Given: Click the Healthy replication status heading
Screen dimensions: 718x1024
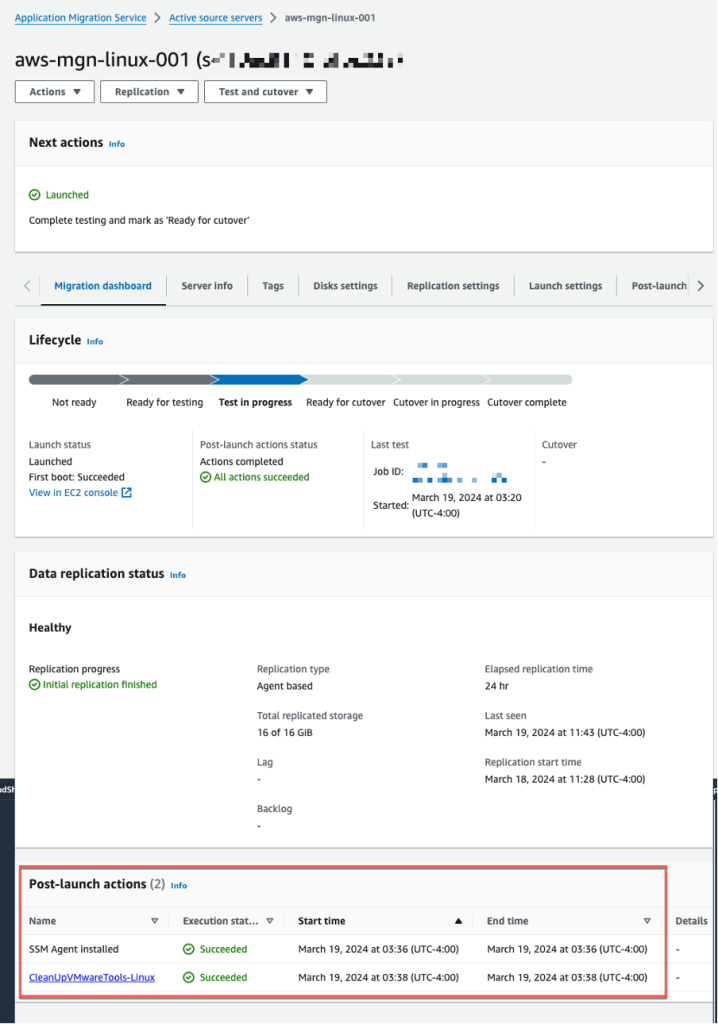Looking at the screenshot, I should coord(50,628).
